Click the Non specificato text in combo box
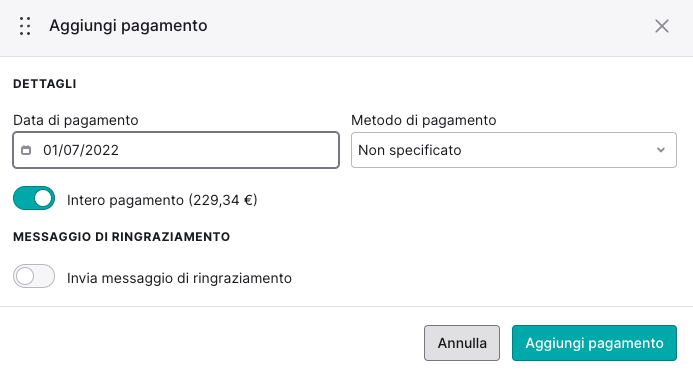 pyautogui.click(x=410, y=150)
